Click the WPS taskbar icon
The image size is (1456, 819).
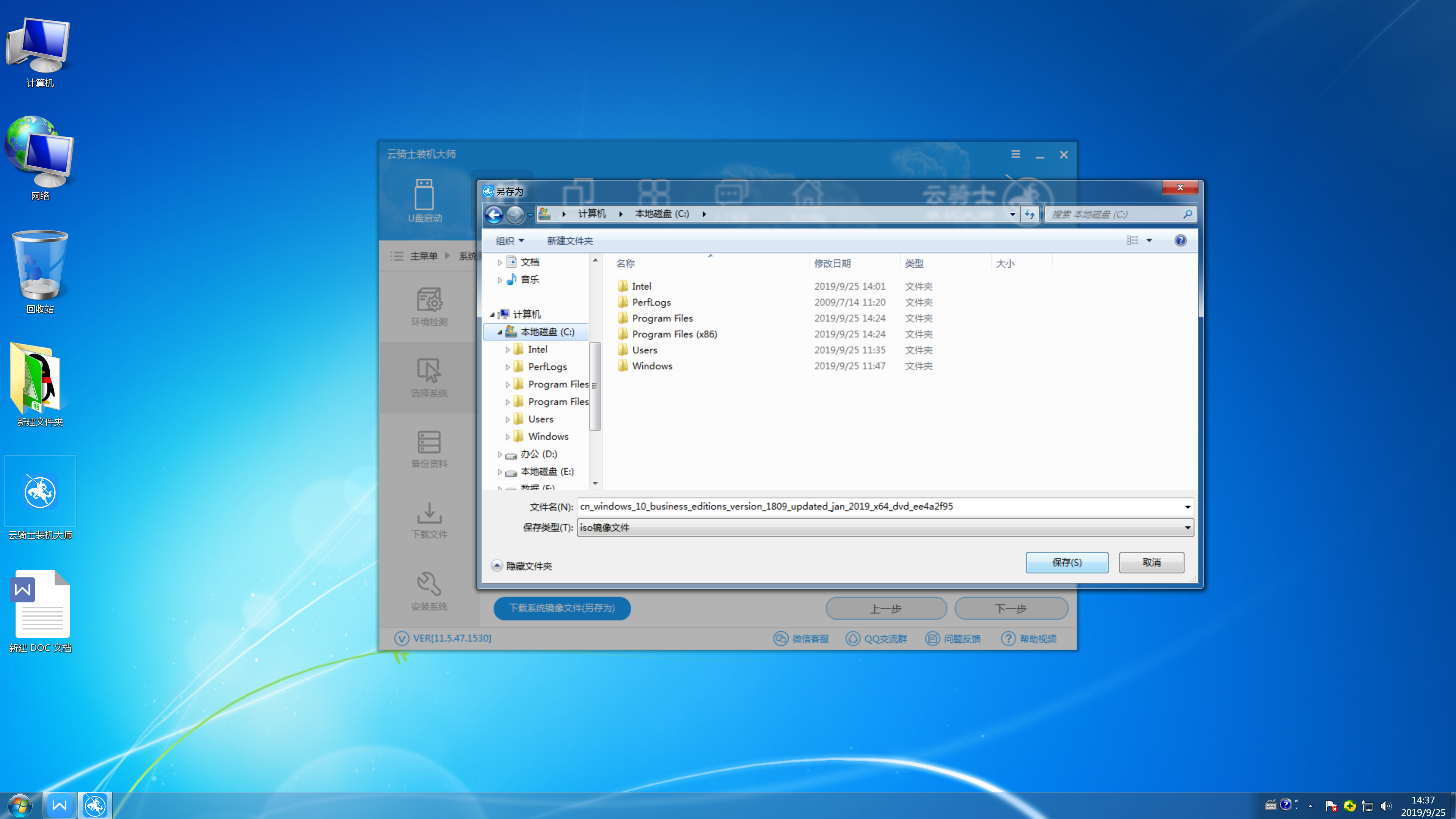60,805
